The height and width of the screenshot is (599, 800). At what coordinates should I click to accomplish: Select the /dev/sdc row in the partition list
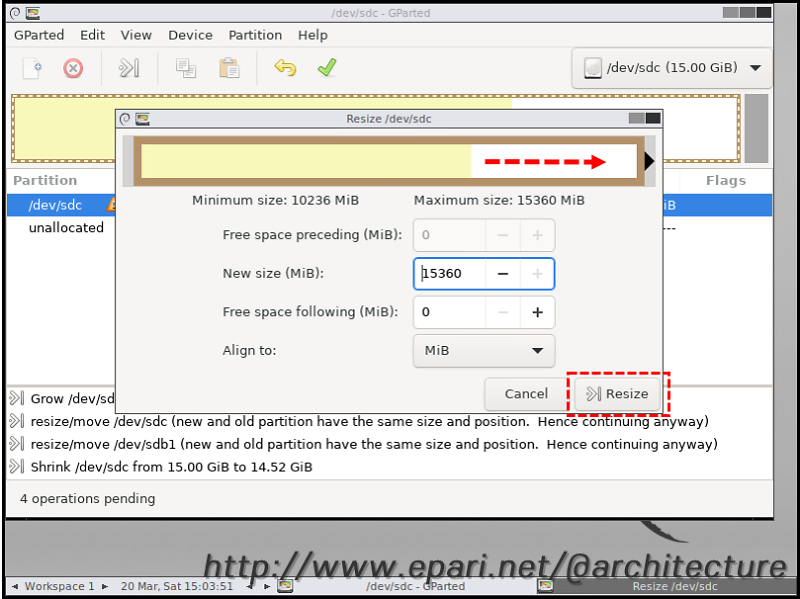(389, 205)
